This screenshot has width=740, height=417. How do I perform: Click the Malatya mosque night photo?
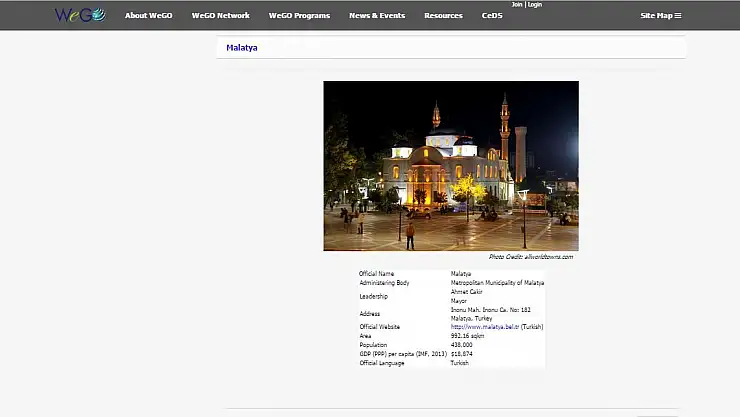click(450, 165)
